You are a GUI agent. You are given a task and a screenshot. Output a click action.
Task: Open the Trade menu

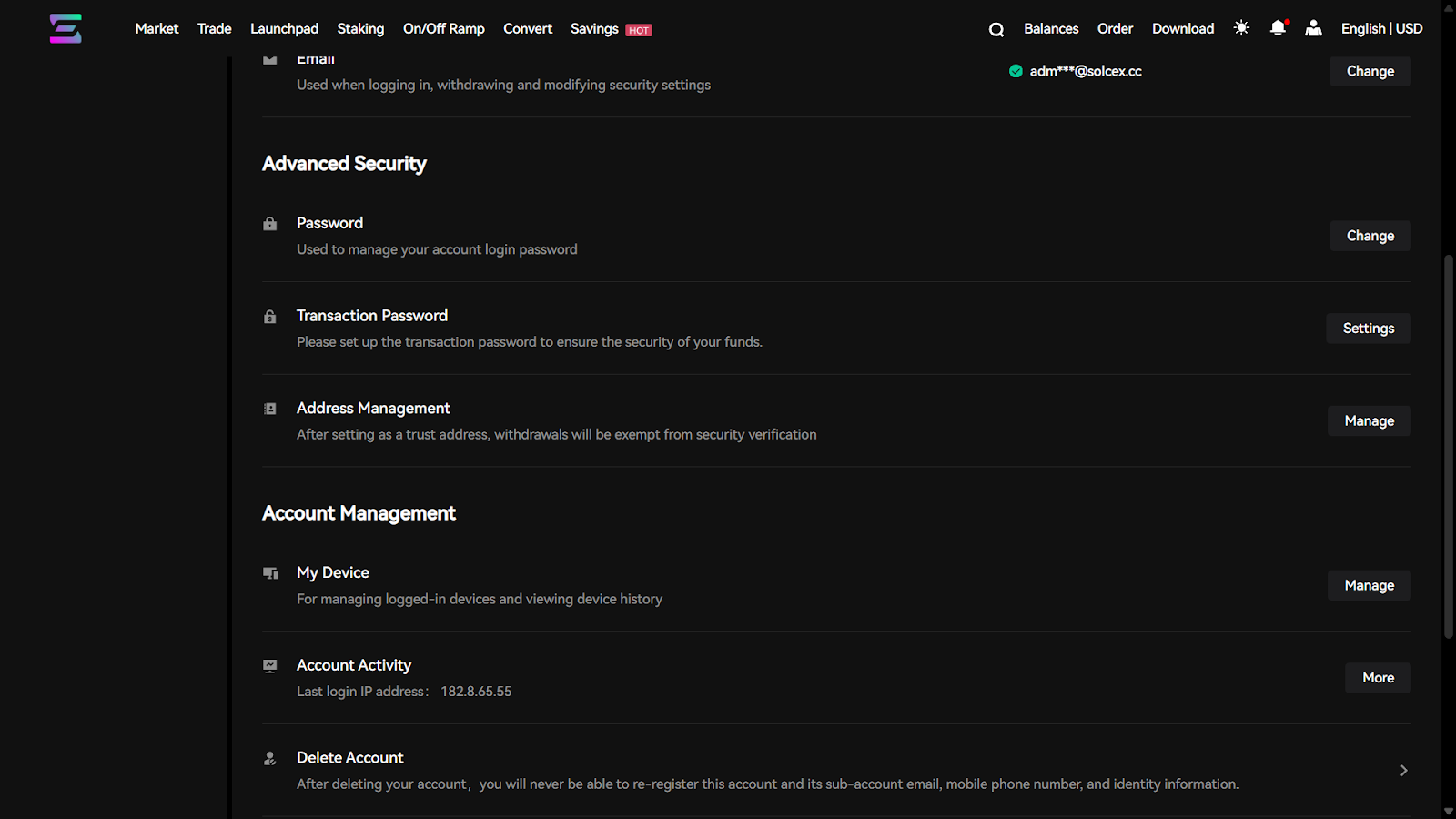coord(214,29)
